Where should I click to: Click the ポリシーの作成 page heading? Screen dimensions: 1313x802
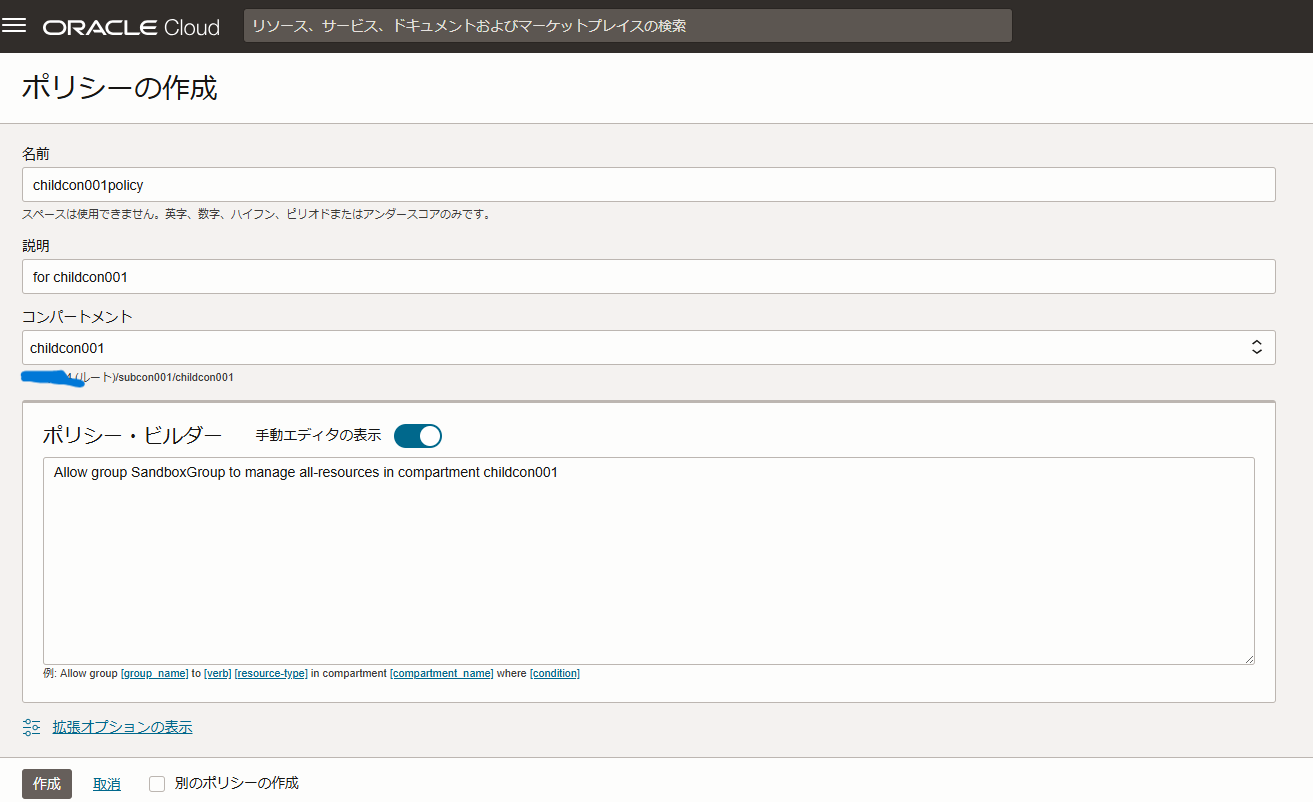click(x=119, y=88)
